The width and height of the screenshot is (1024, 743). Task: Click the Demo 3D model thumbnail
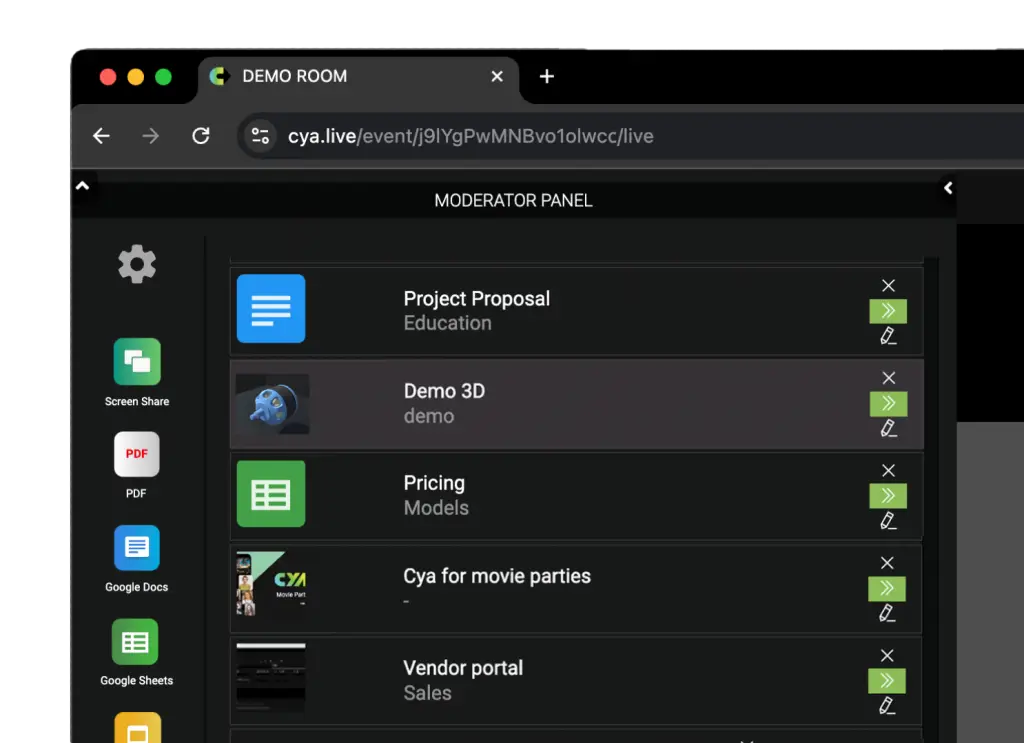272,404
